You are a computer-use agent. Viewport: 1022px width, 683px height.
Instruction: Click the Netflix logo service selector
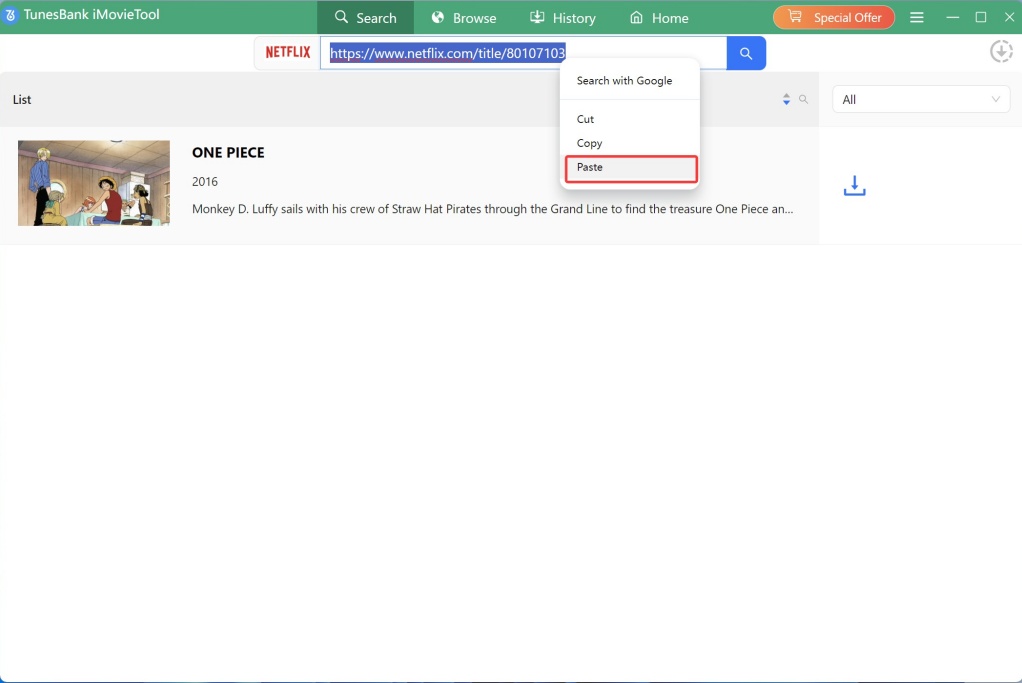288,53
